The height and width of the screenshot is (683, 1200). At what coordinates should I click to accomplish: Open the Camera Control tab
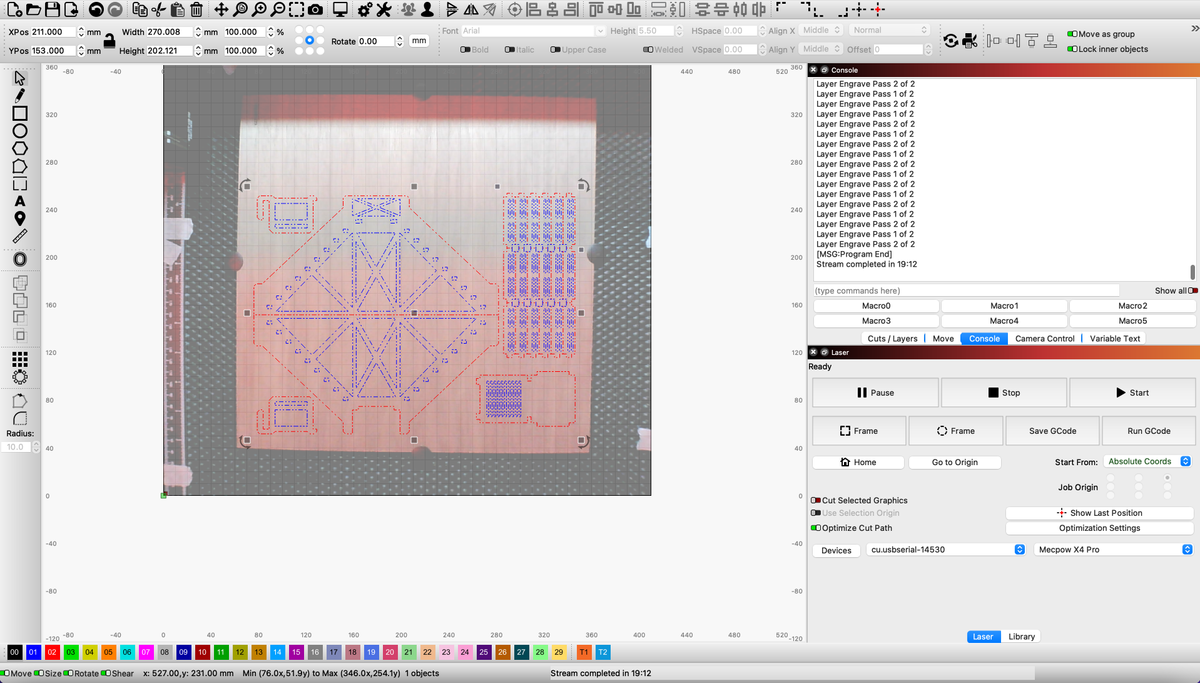point(1044,338)
